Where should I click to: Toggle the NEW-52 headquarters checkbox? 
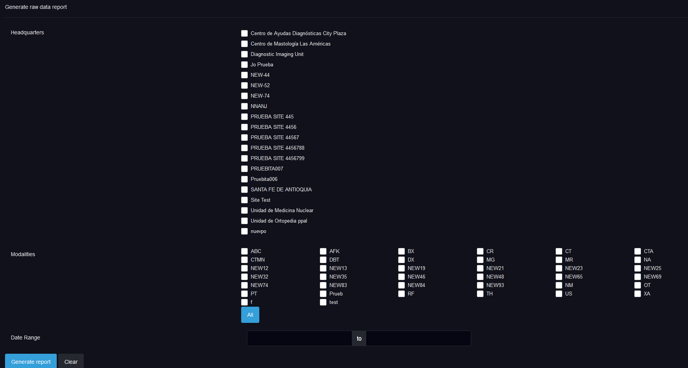[244, 86]
